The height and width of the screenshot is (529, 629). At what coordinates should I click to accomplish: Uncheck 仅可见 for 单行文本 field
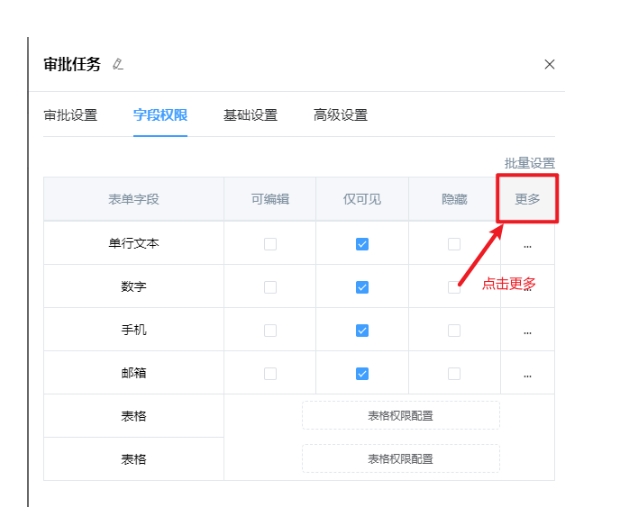pyautogui.click(x=362, y=244)
